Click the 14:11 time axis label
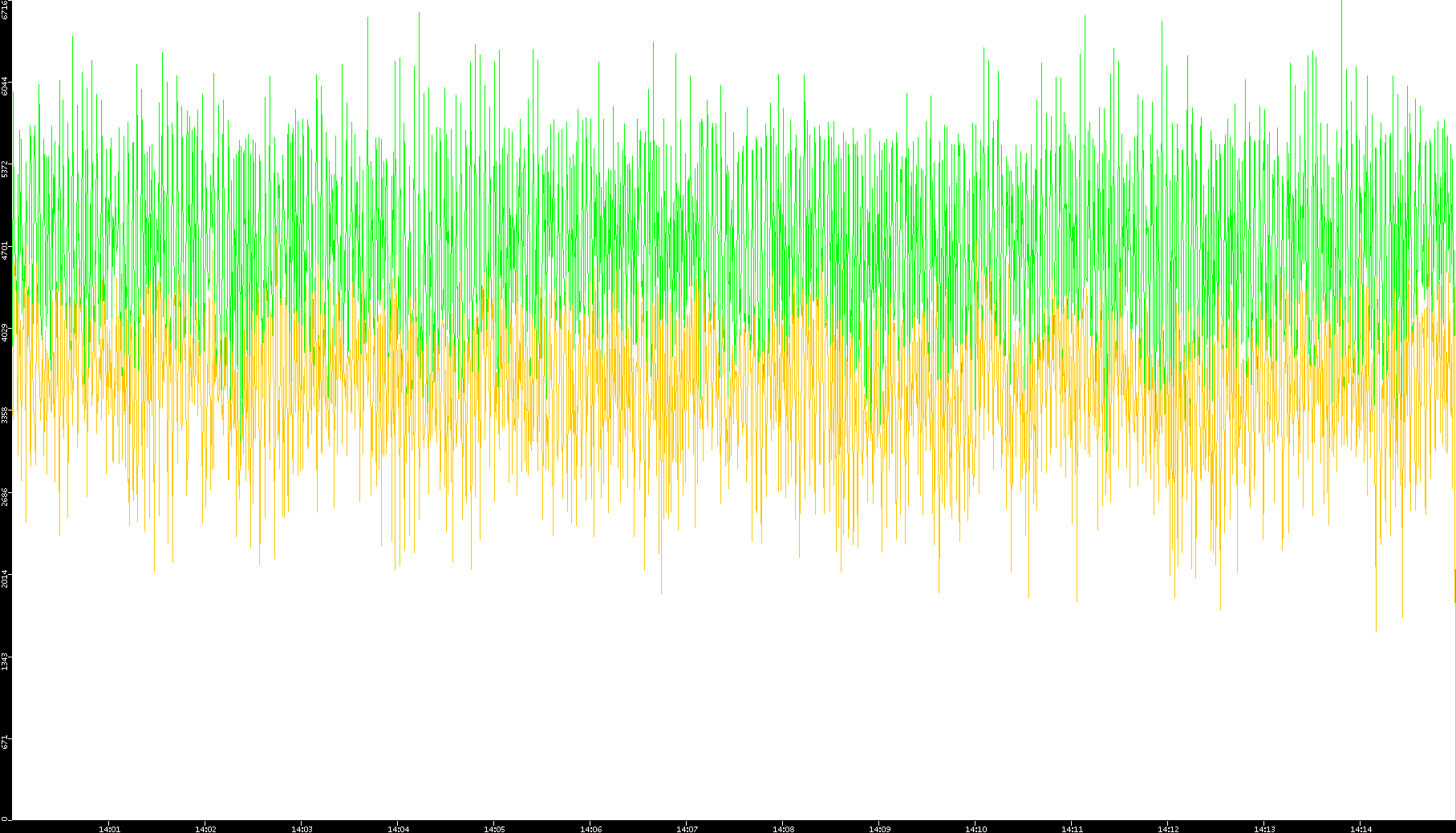Screen dimensions: 1456x833 pos(1072,829)
